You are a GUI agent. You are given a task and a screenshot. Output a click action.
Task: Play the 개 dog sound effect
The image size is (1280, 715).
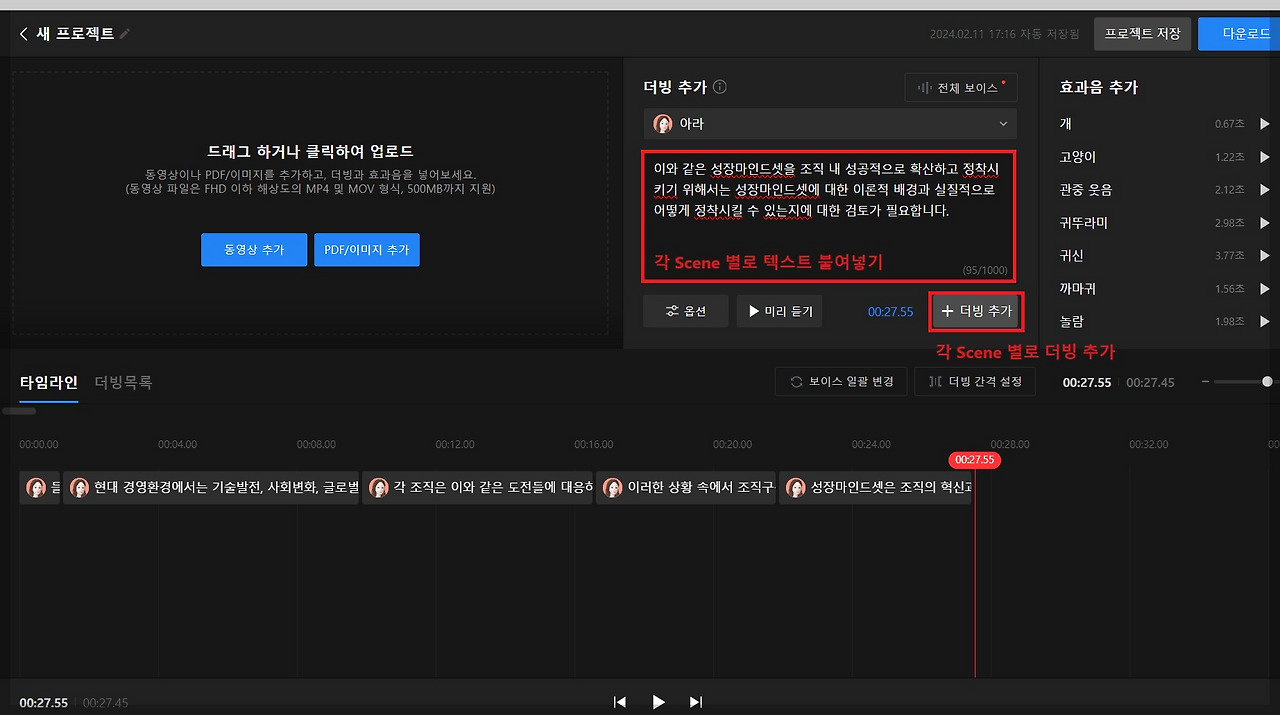(x=1264, y=122)
